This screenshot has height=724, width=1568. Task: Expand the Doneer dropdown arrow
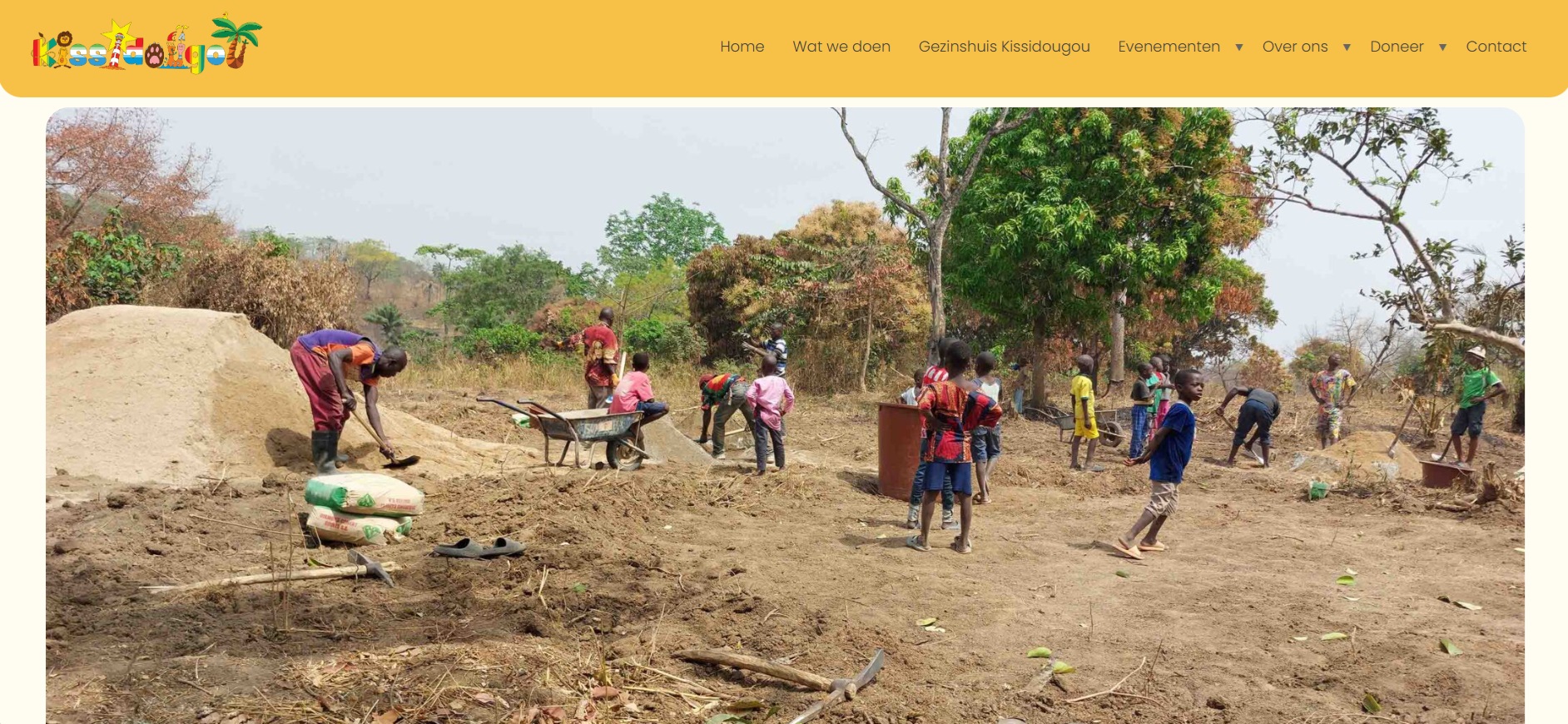1442,47
